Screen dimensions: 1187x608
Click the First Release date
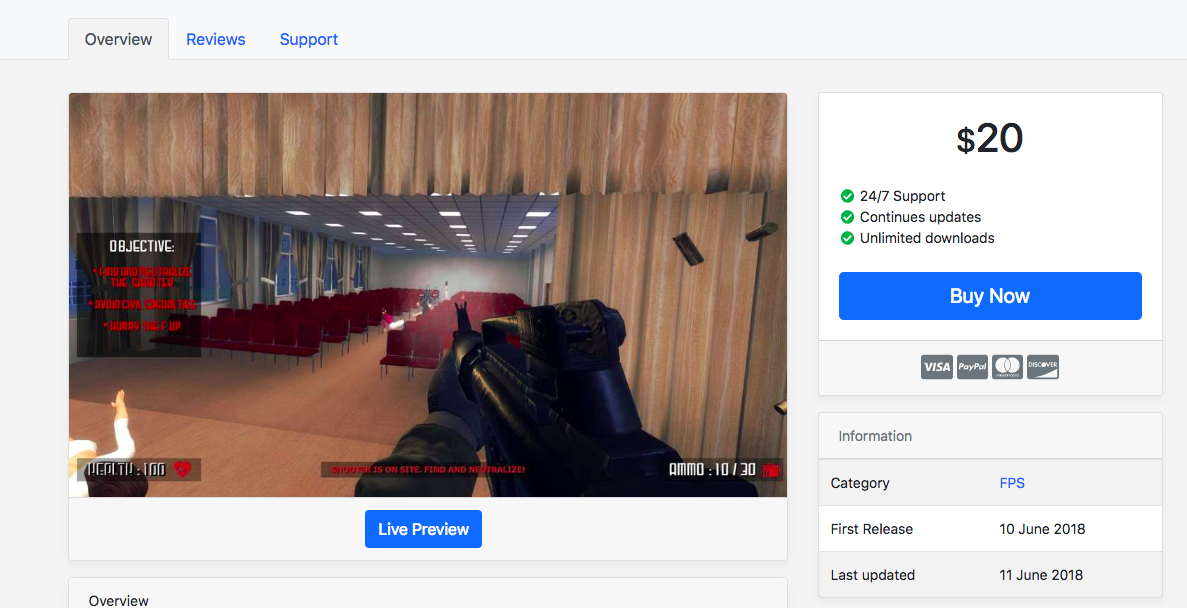(1043, 529)
